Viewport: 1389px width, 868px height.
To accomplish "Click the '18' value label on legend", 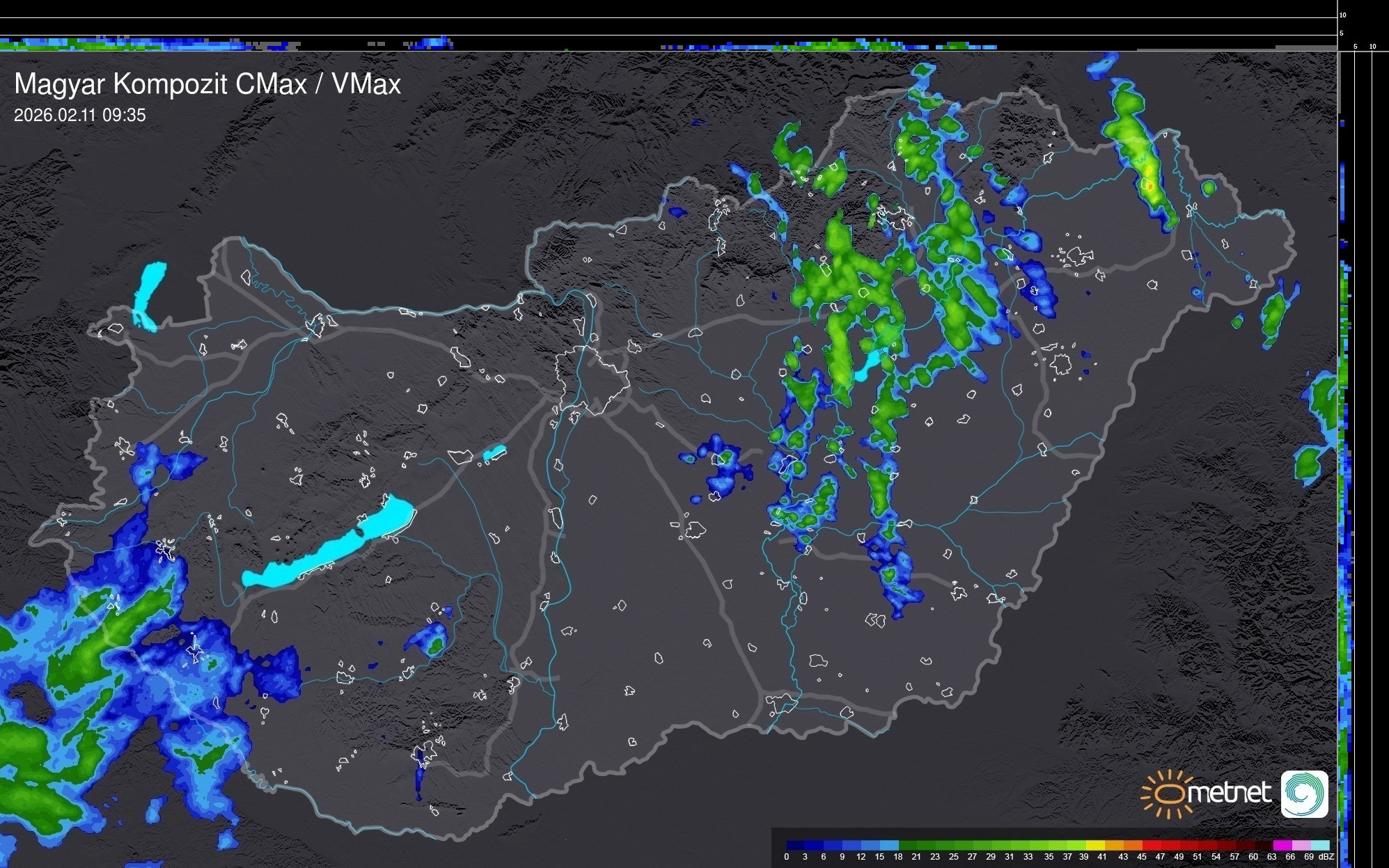I will pos(898,857).
